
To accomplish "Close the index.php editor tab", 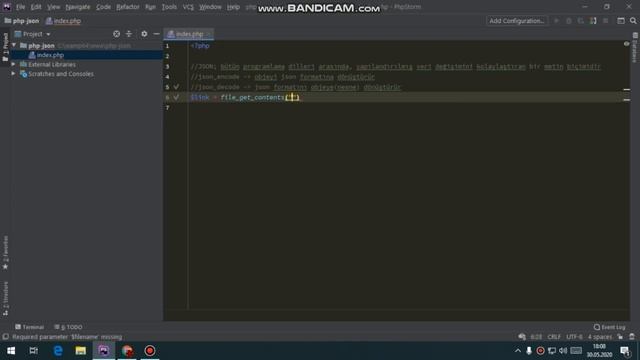I will coord(209,34).
